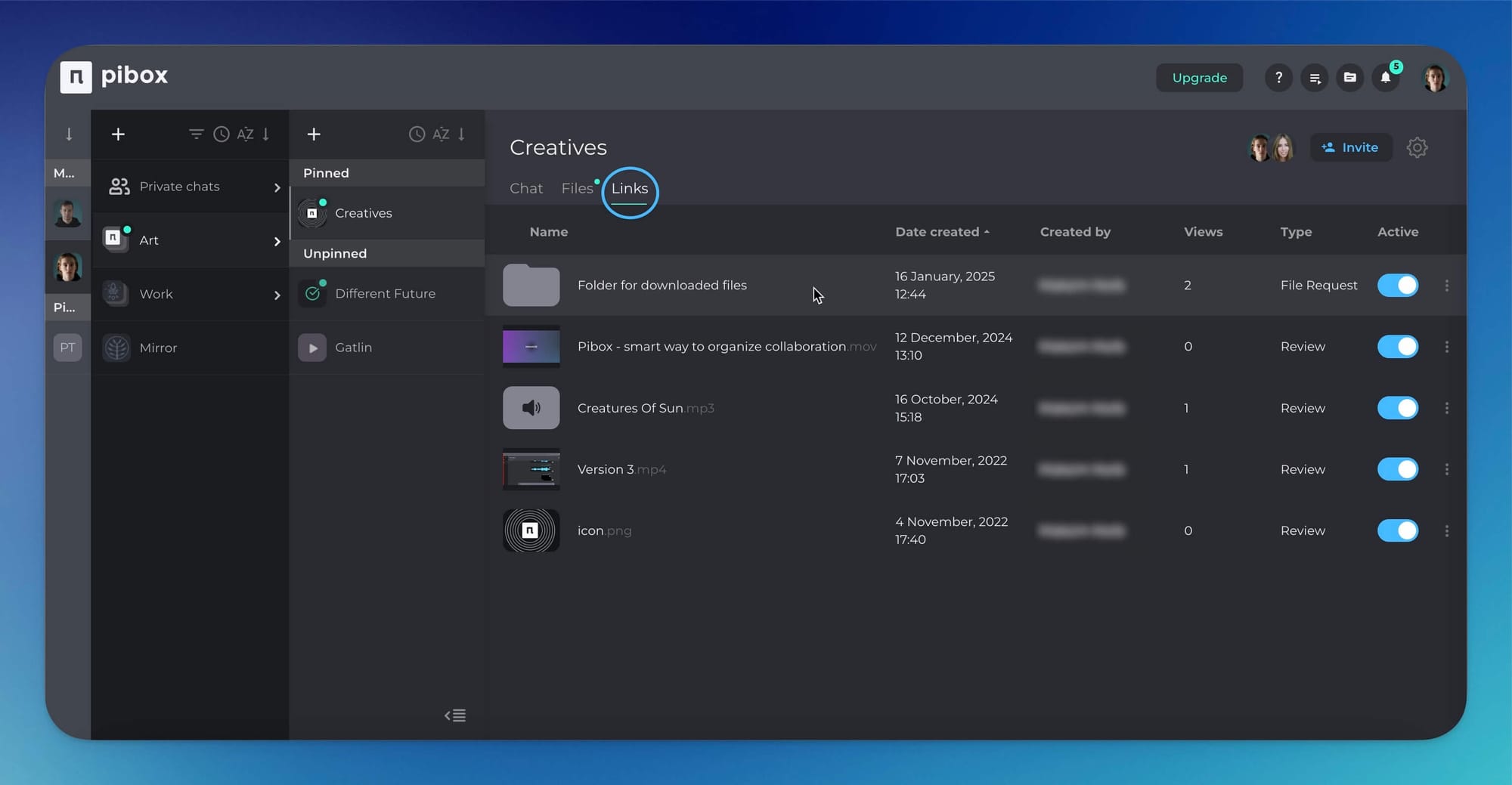Click the Upgrade button

(1199, 78)
